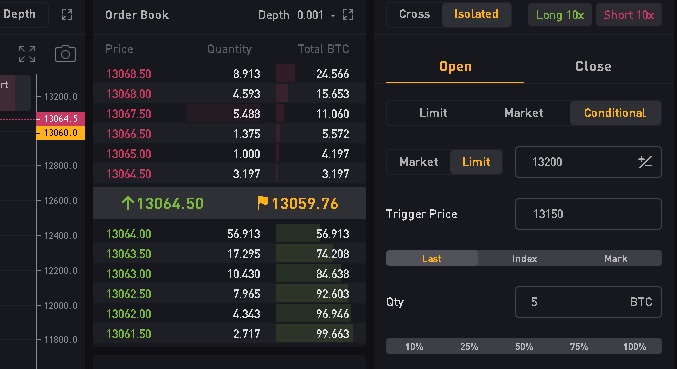
Task: Click the flag mark price 13059.76
Action: [297, 203]
